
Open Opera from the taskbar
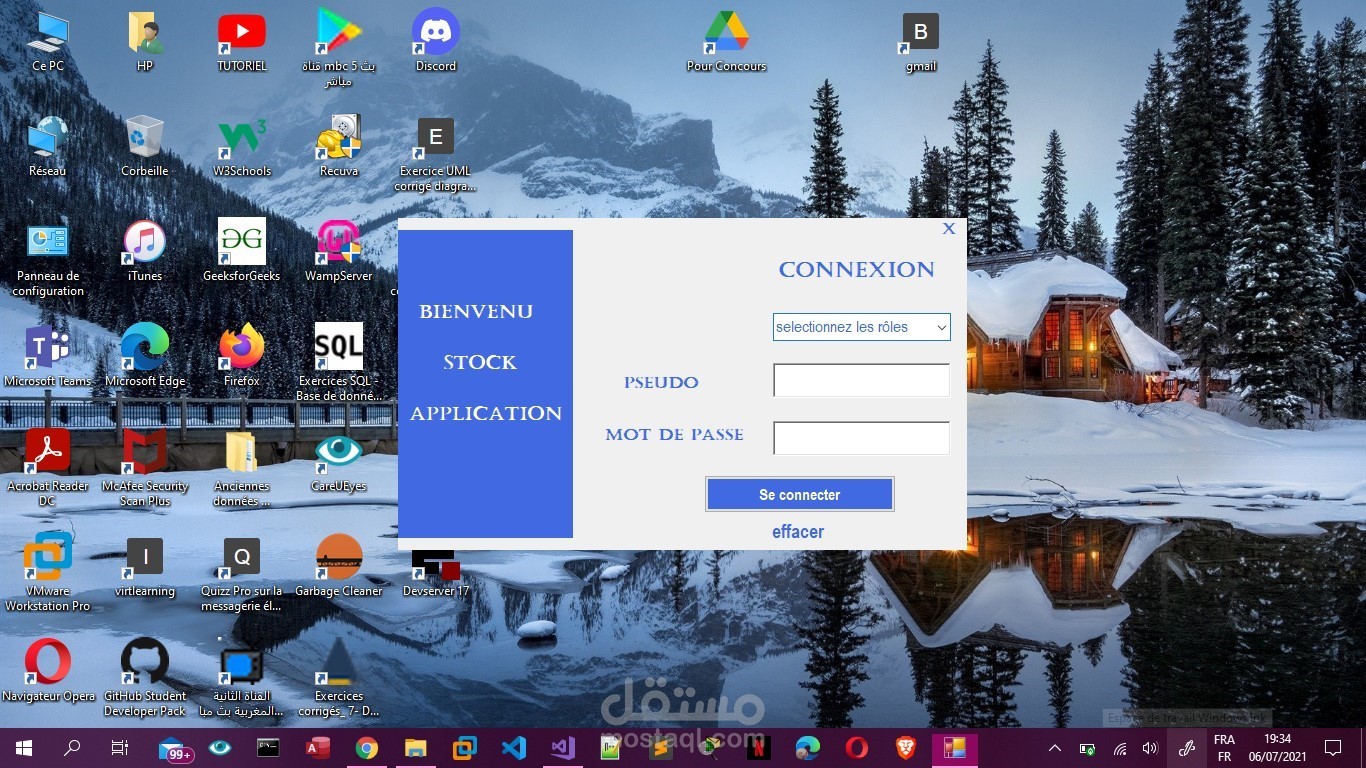857,747
